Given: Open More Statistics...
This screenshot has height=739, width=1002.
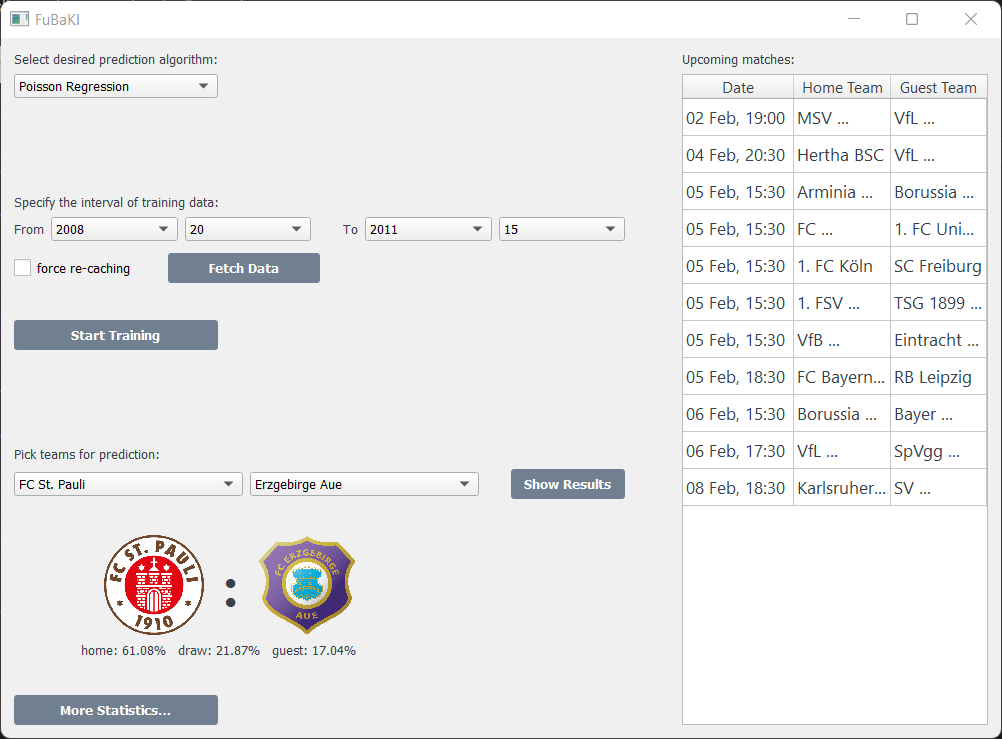Looking at the screenshot, I should (116, 710).
